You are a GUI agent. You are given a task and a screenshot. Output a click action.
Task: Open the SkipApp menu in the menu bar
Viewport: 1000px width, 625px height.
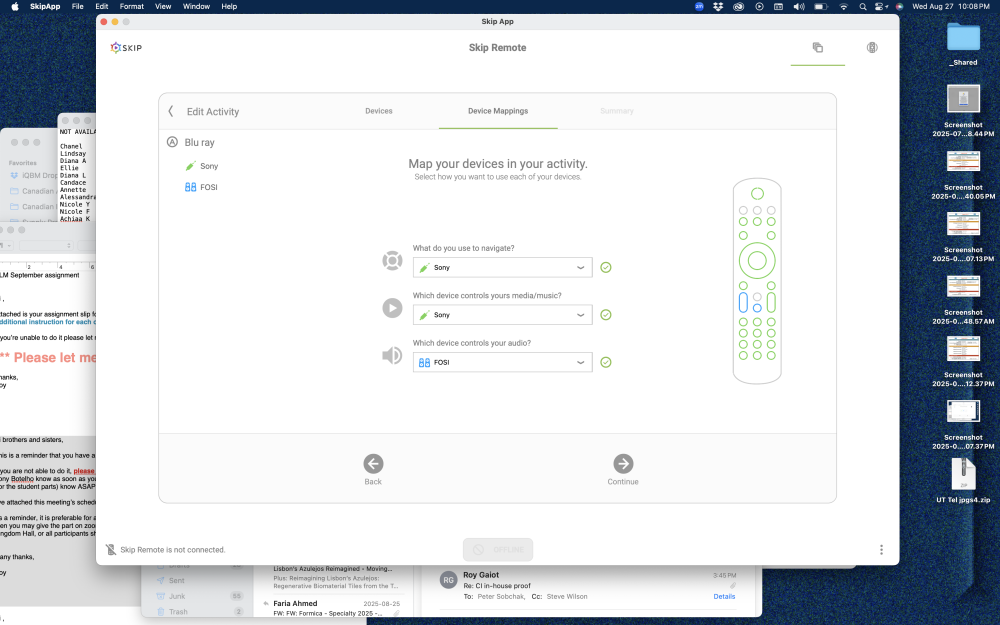[x=45, y=6]
